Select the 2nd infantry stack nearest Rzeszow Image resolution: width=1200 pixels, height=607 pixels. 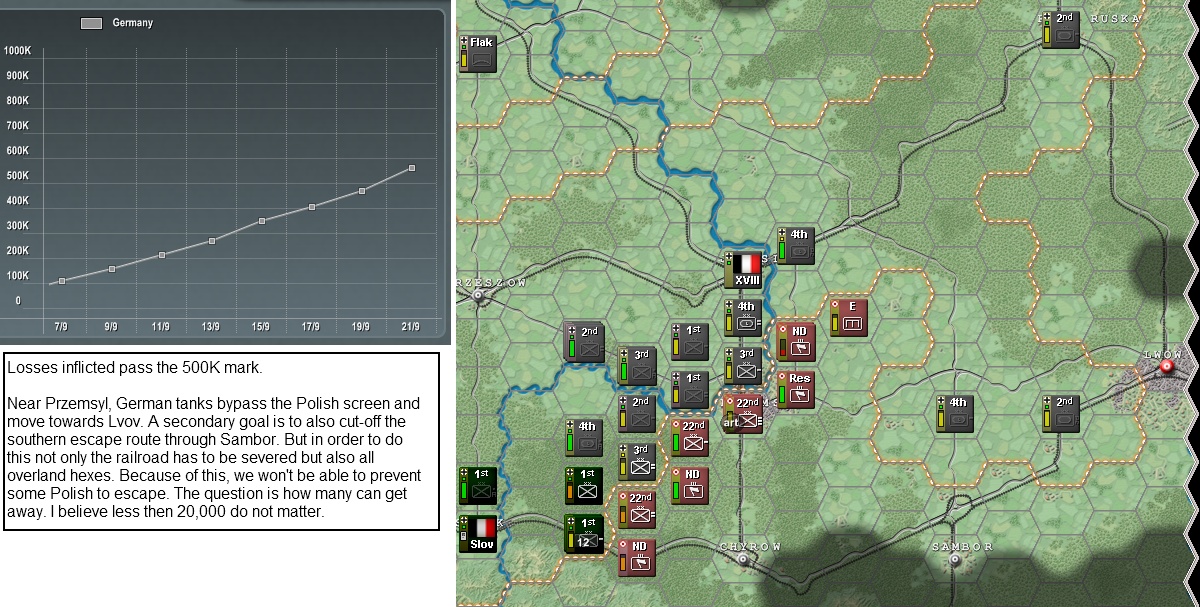[x=585, y=343]
